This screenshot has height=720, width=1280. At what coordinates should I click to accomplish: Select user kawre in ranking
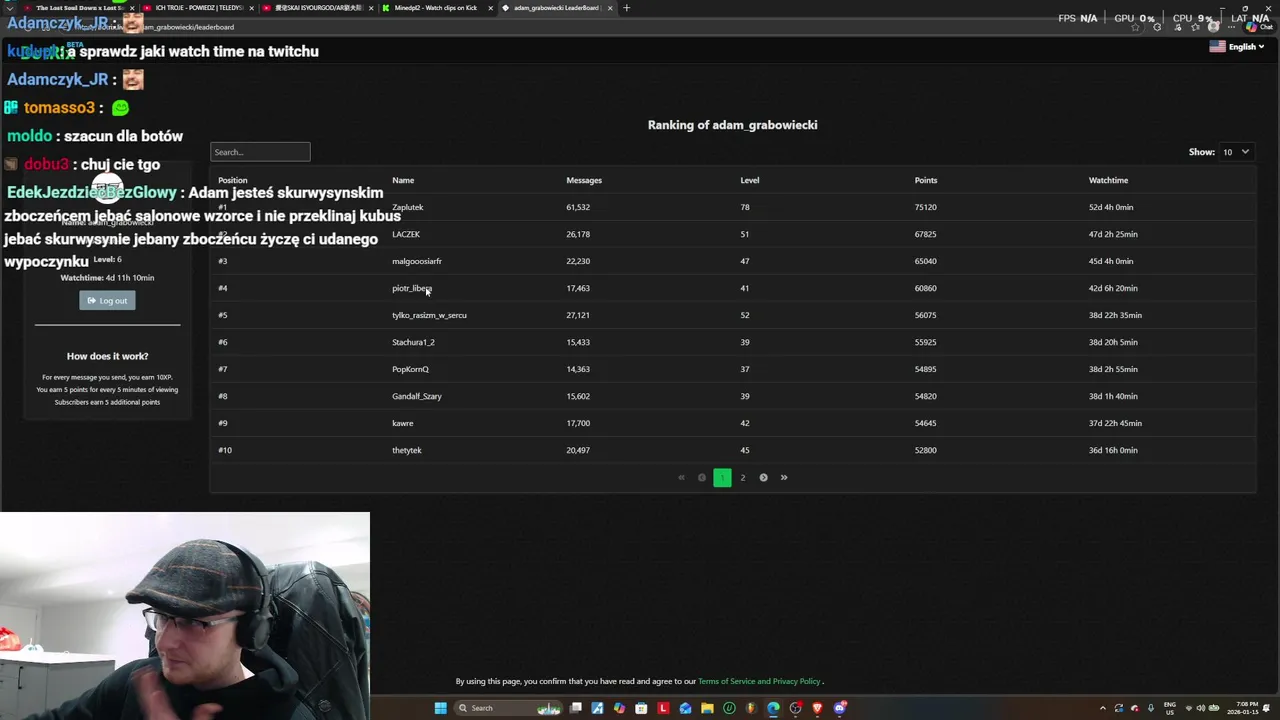coord(403,423)
